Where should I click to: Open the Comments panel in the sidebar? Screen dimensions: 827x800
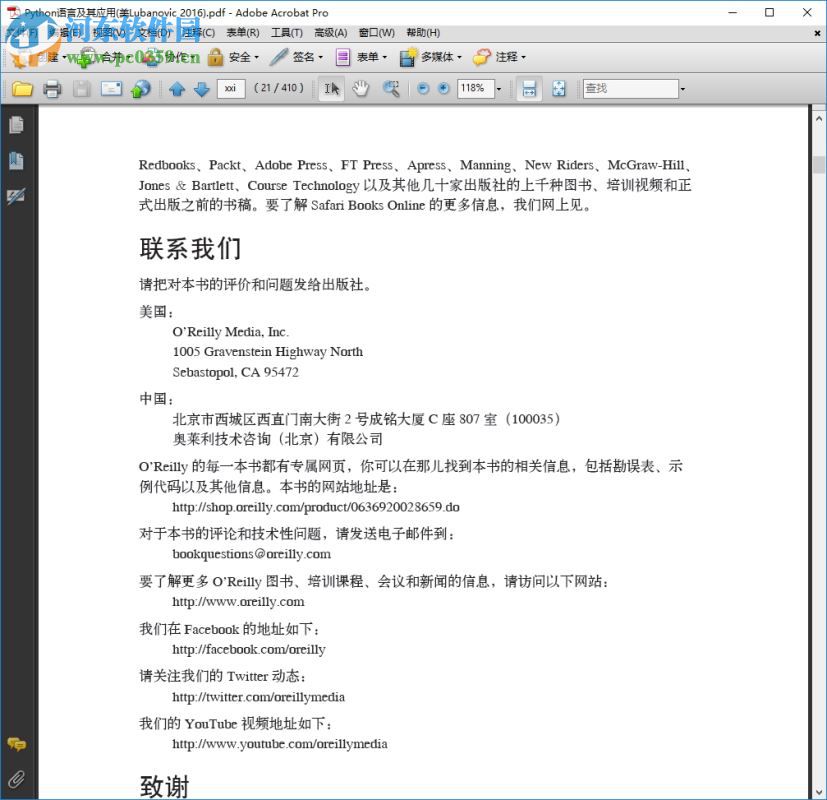coord(16,745)
